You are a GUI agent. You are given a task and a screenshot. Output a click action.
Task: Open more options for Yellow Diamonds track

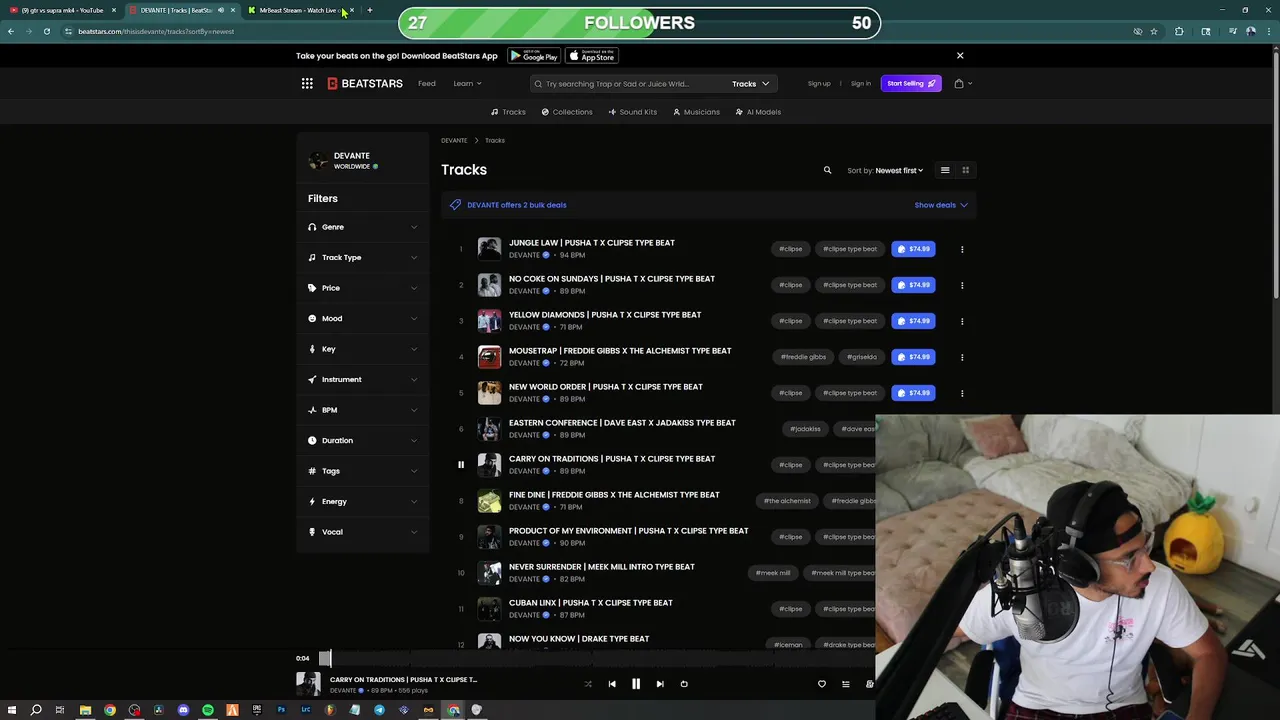[962, 321]
